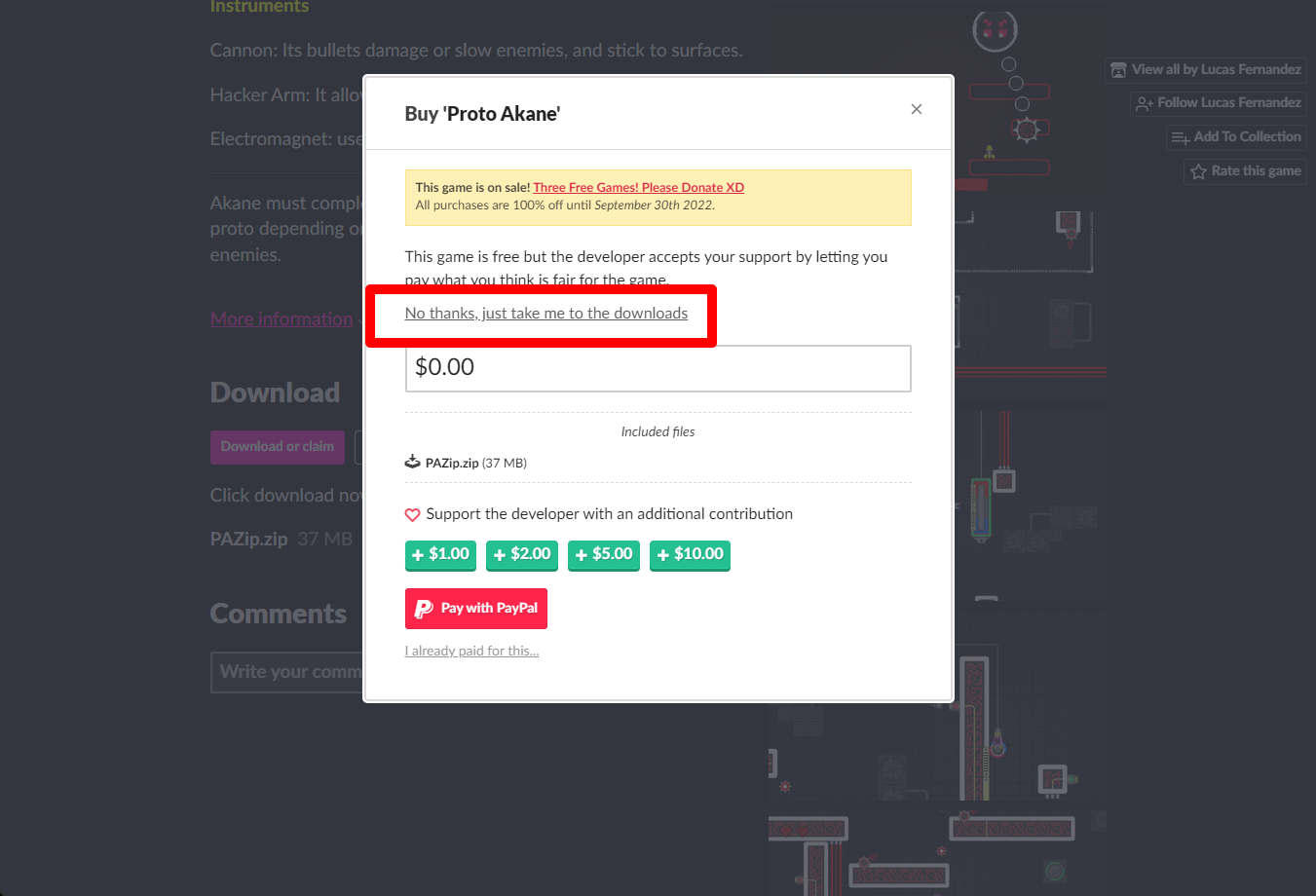Click the PayPal logo icon
1316x896 pixels.
[x=424, y=609]
